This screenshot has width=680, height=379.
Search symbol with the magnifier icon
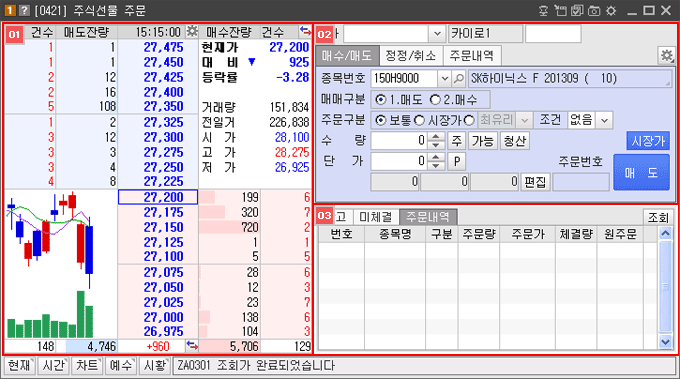tap(458, 78)
